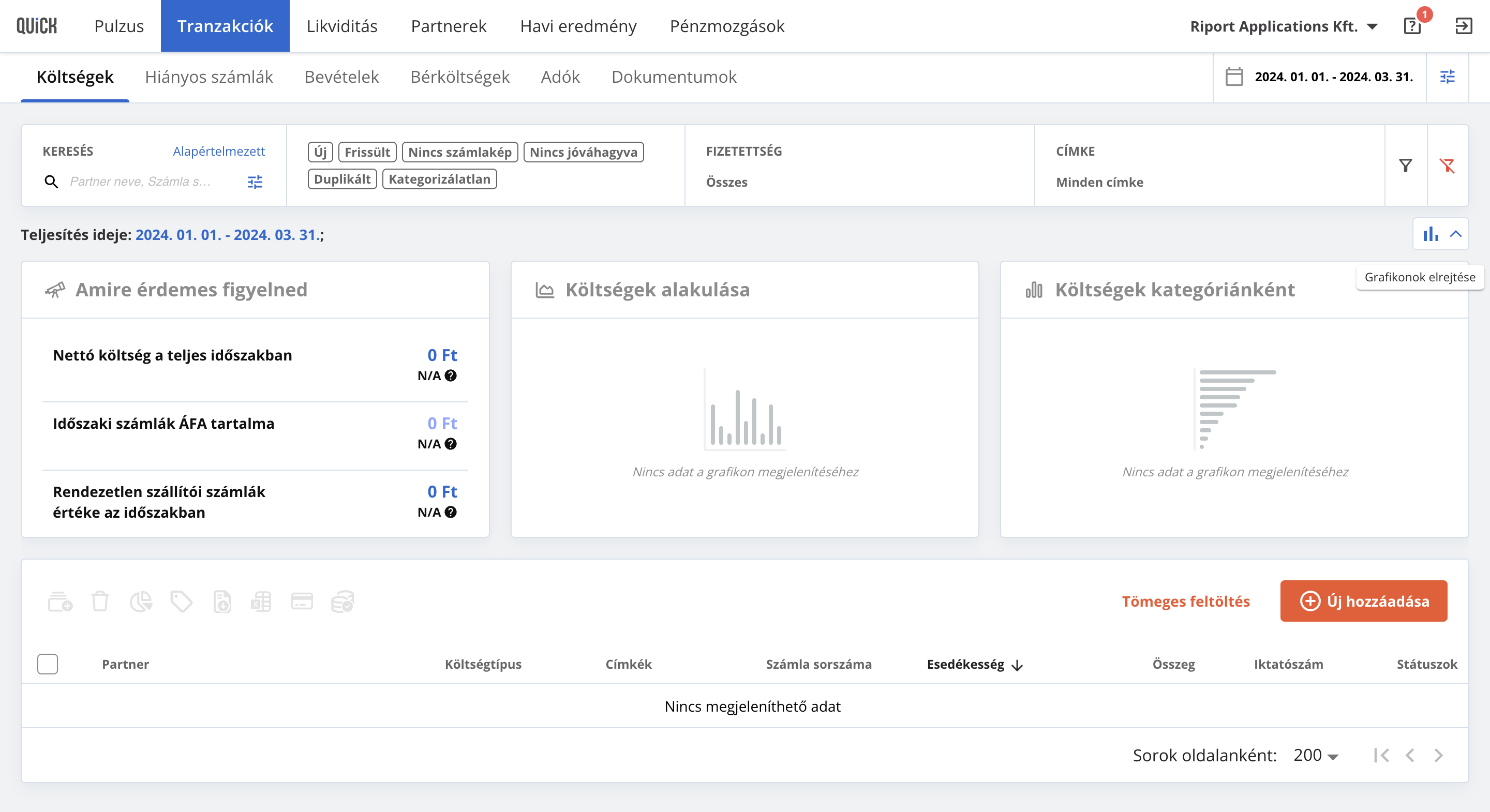Viewport: 1490px width, 812px height.
Task: Open advanced search options sliders icon
Action: click(x=255, y=182)
